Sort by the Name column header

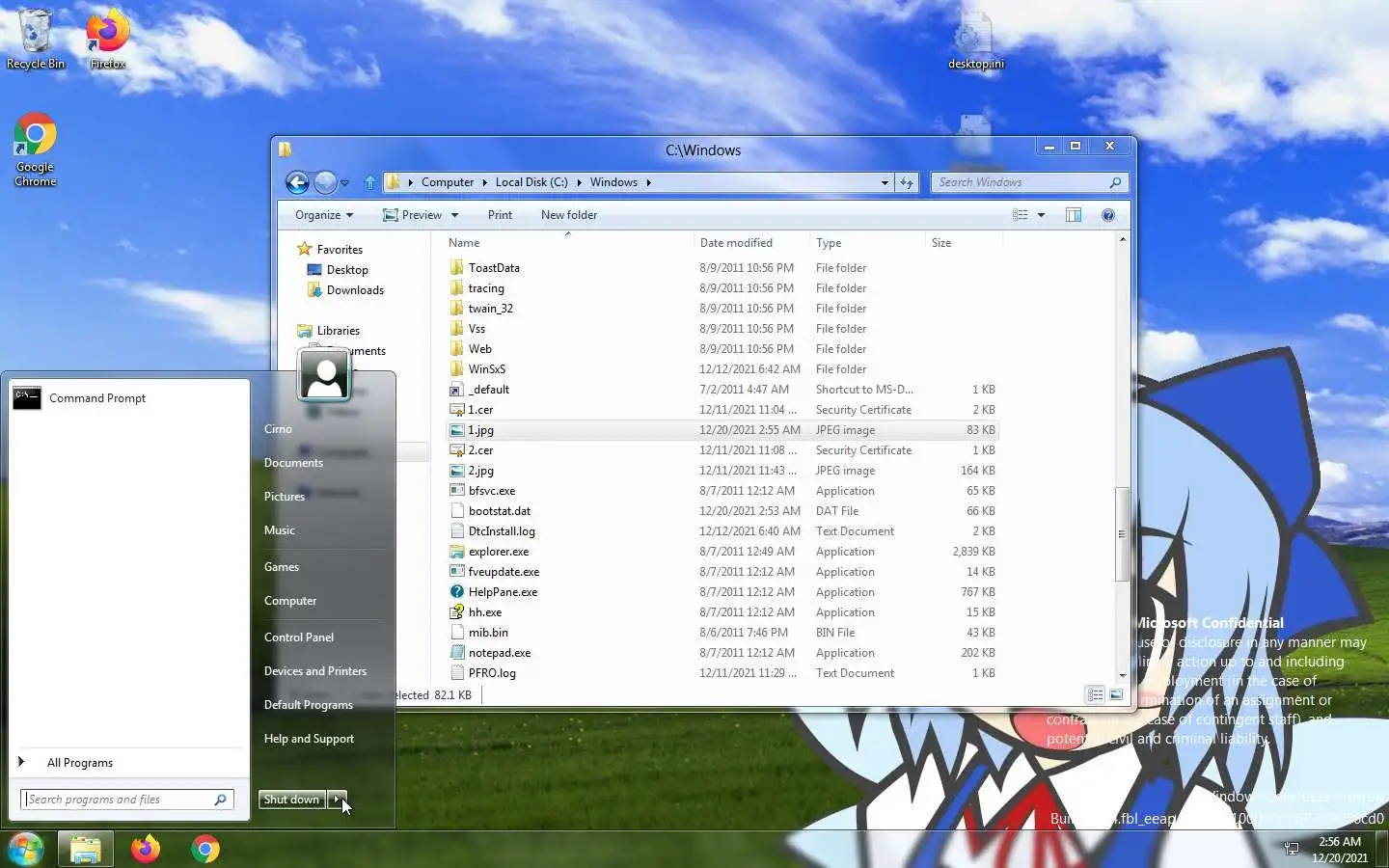567,243
